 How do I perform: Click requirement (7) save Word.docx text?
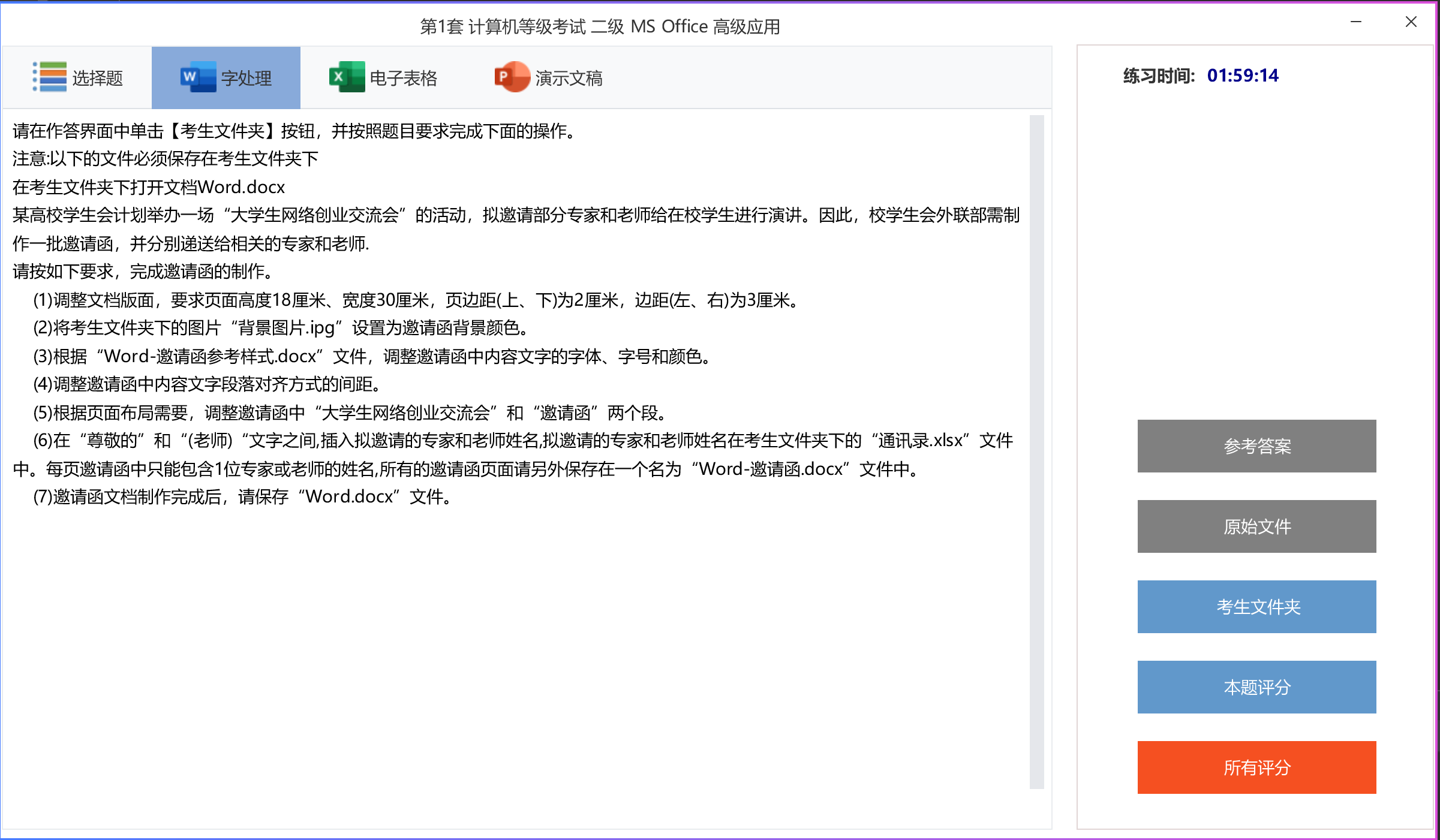coord(242,497)
